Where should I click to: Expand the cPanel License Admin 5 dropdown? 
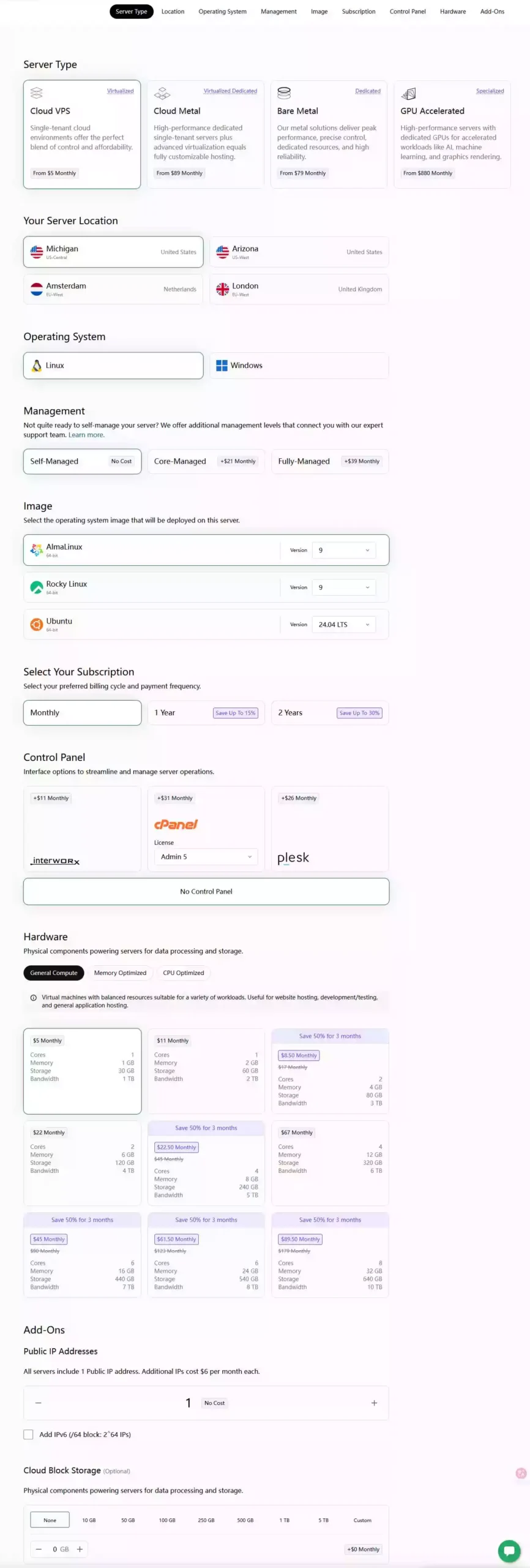pyautogui.click(x=206, y=857)
